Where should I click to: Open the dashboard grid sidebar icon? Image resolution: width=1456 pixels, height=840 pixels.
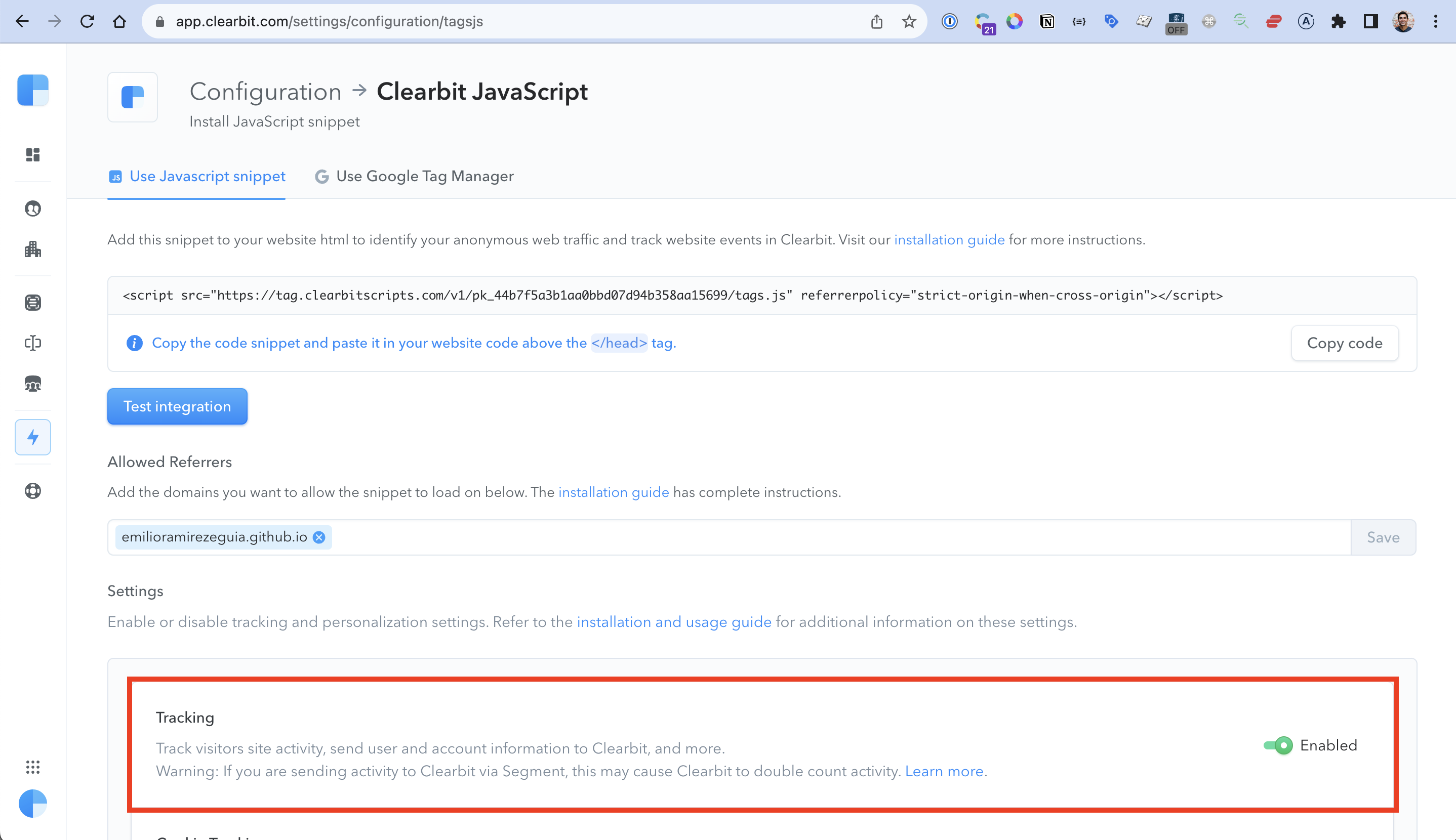33,155
